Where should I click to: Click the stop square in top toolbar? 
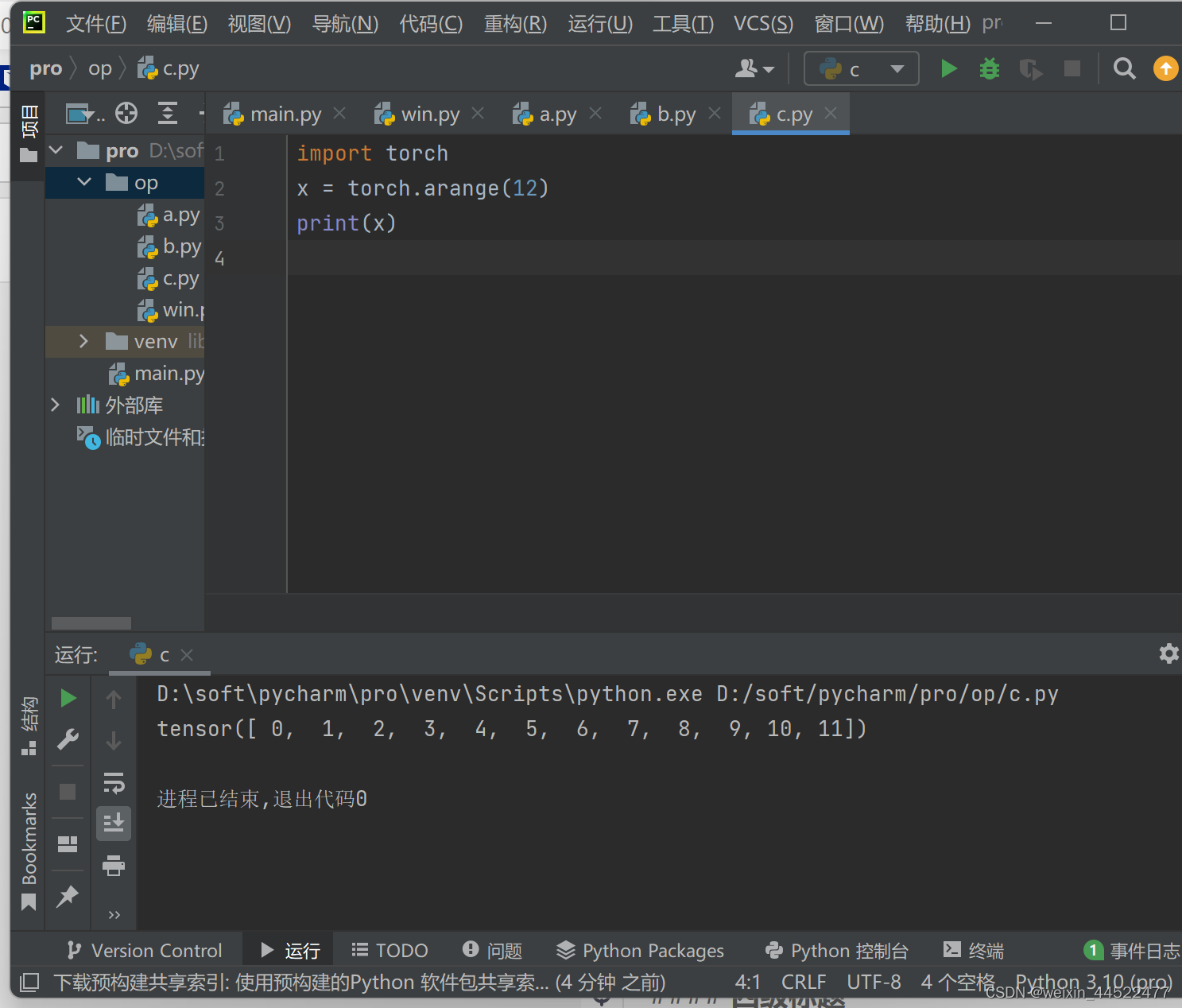1072,68
